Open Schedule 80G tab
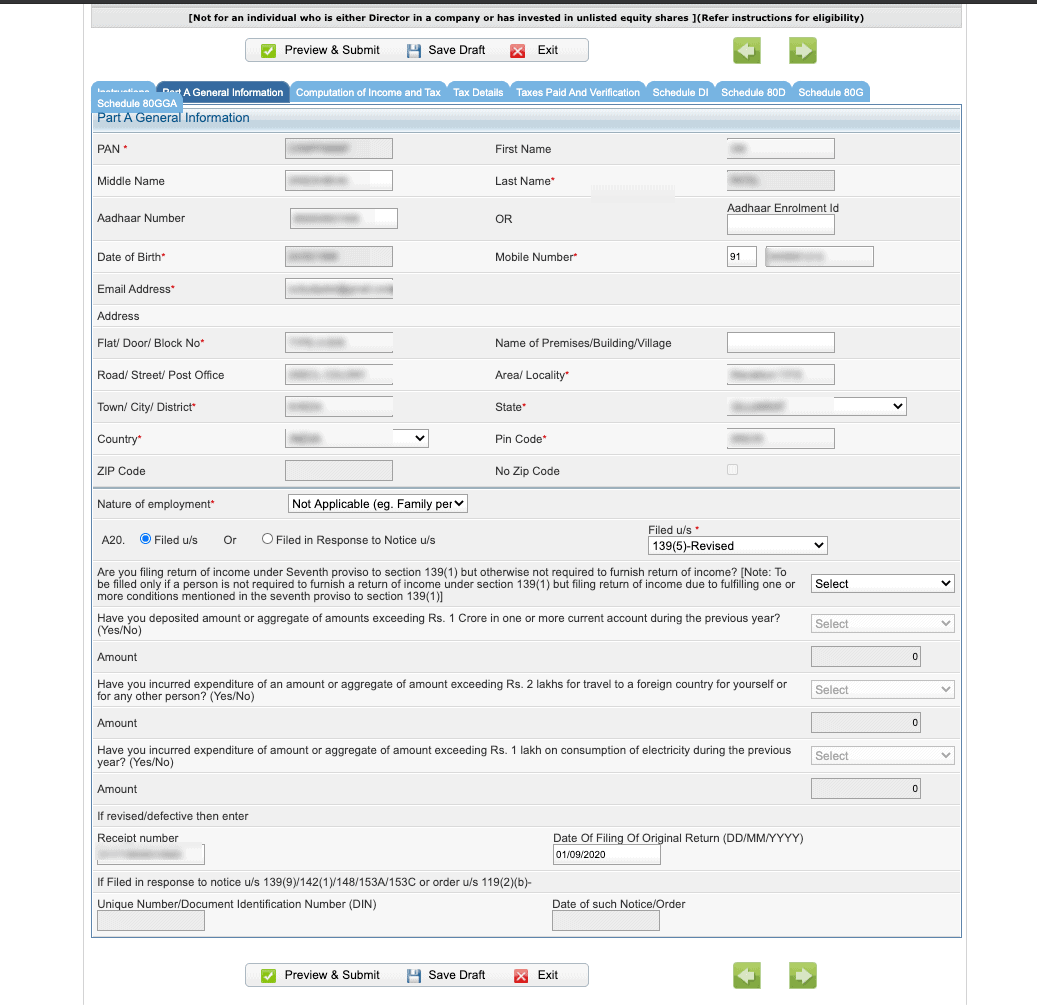Viewport: 1037px width, 1005px height. click(x=831, y=93)
